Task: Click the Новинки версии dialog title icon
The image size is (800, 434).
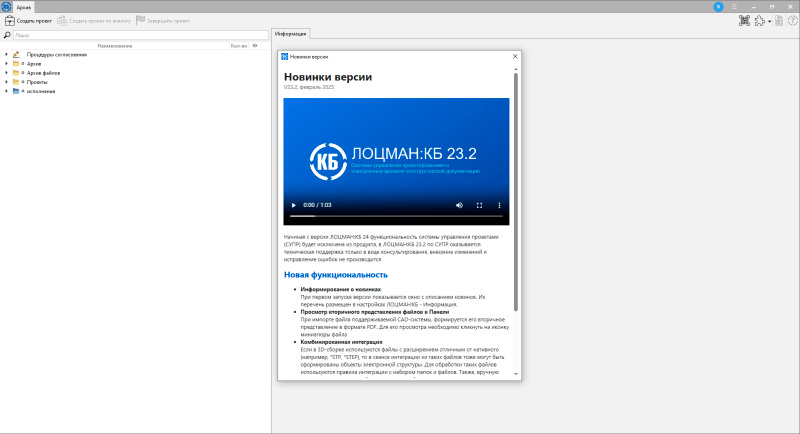Action: [285, 57]
